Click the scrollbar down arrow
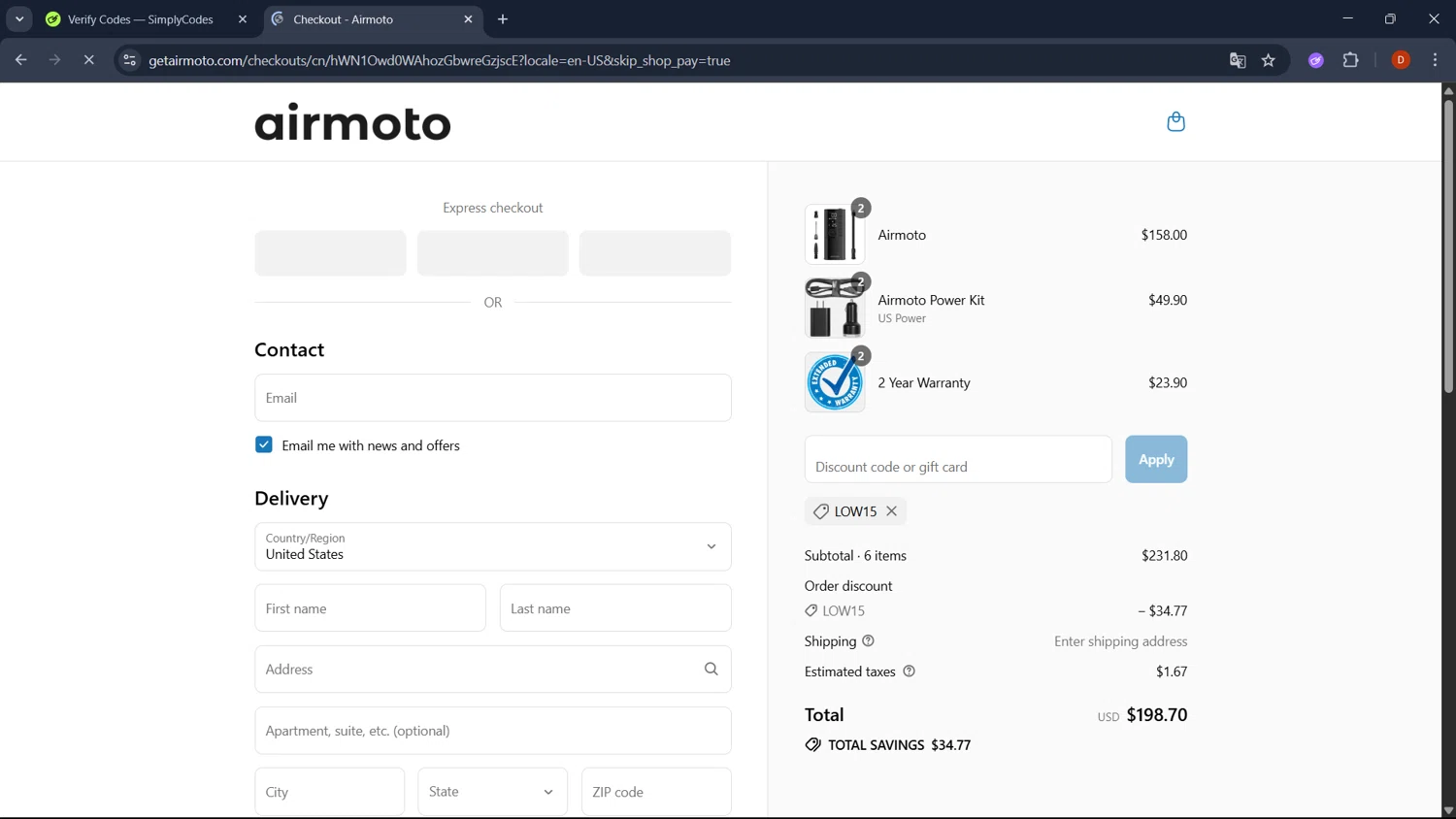1456x819 pixels. [x=1447, y=811]
